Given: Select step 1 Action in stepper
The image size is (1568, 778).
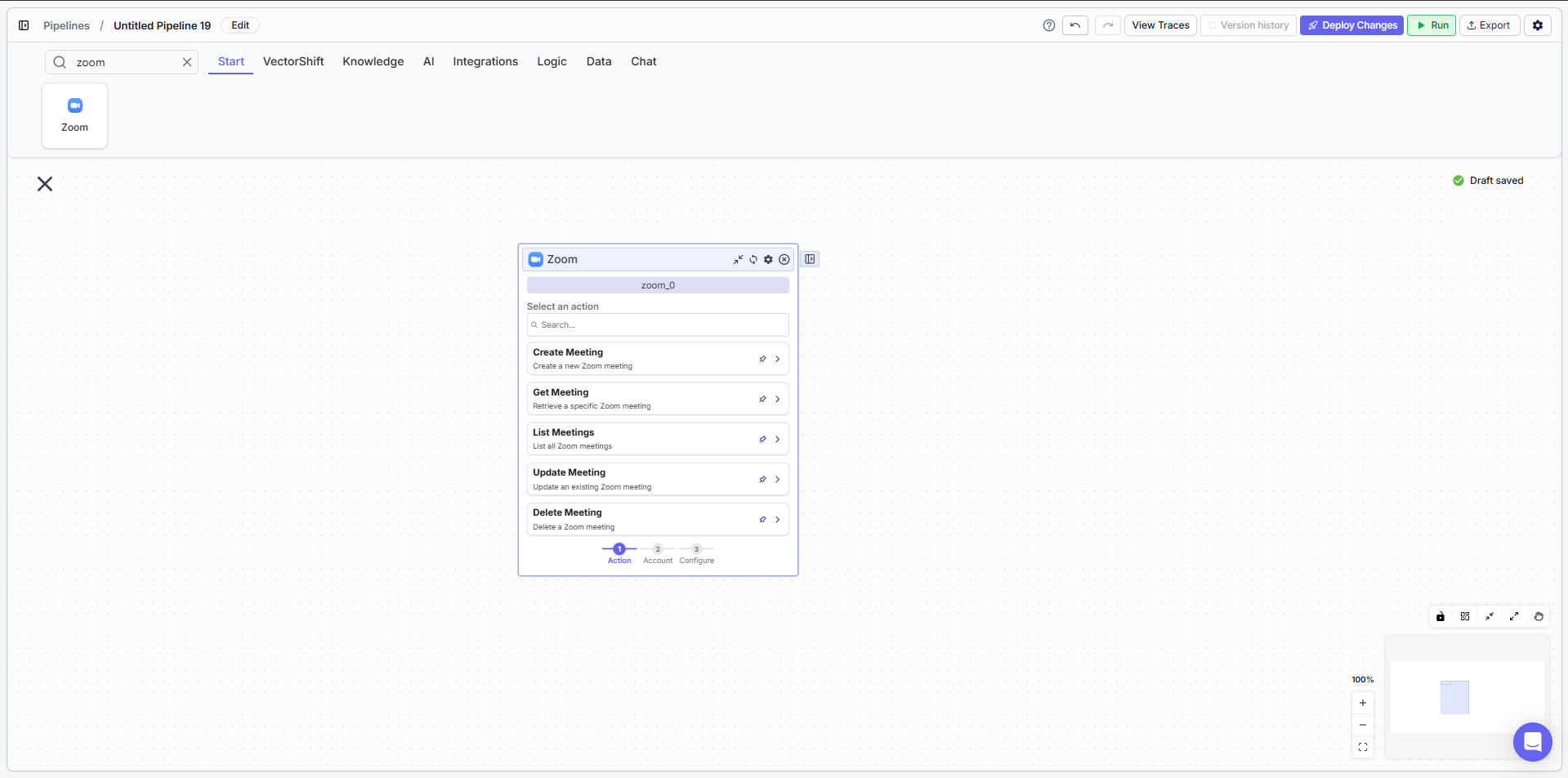Looking at the screenshot, I should tap(619, 554).
